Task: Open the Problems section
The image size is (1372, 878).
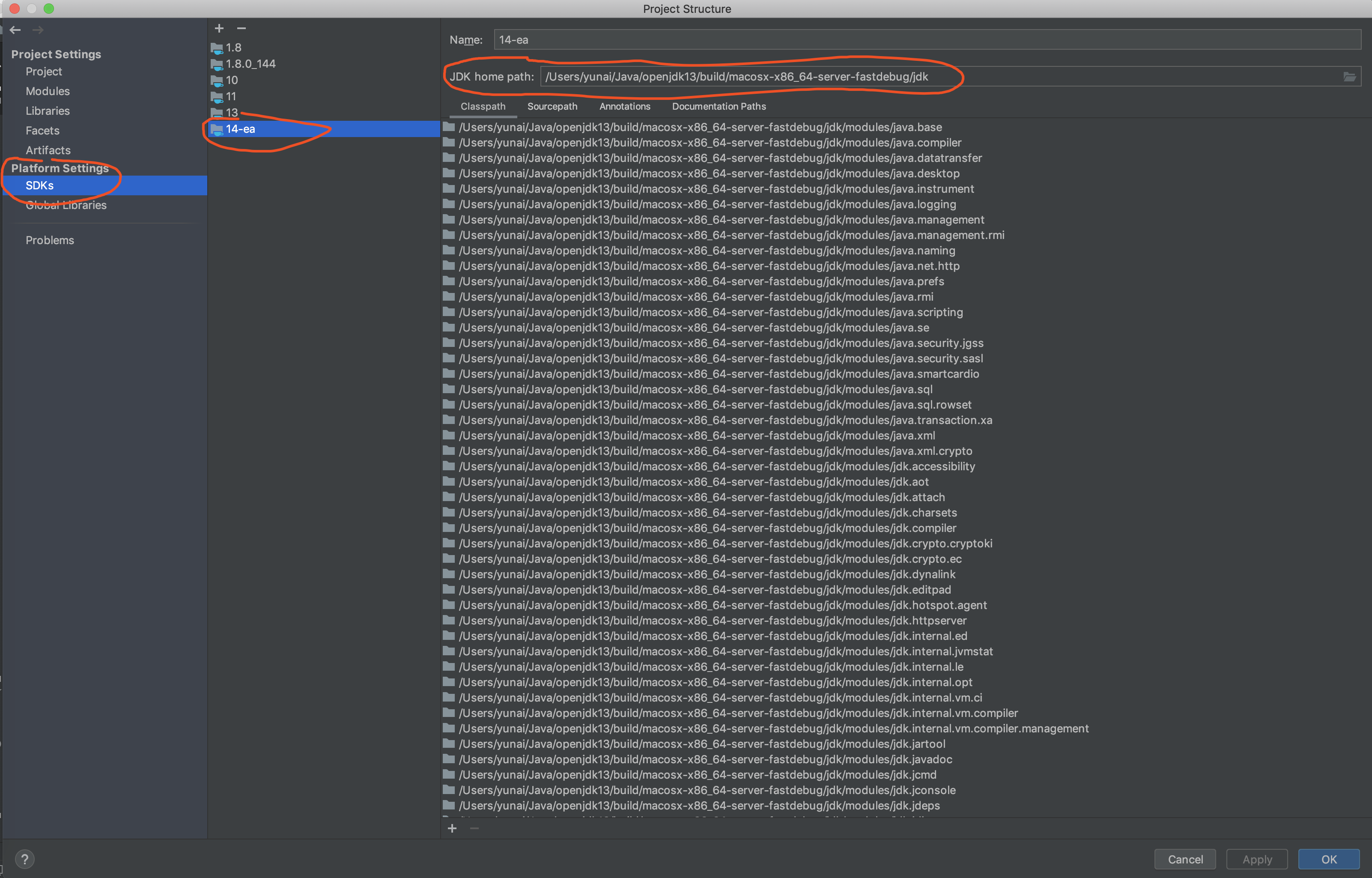Action: [x=50, y=240]
